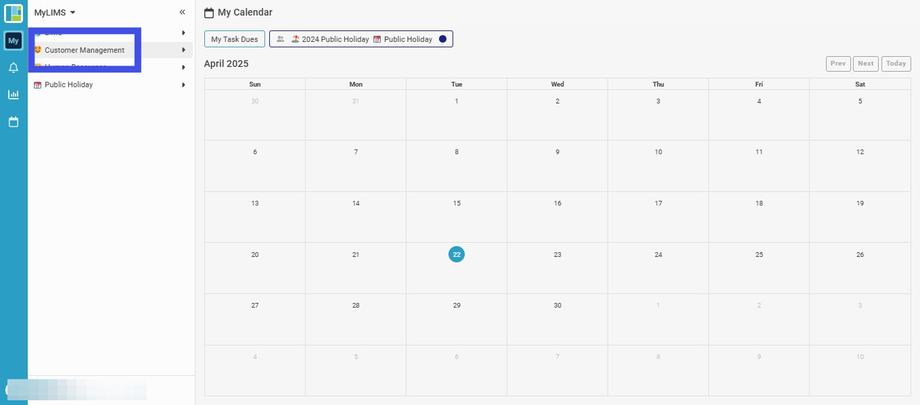Expand the Customer Management arrow
Viewport: 920px width, 405px height.
[184, 50]
